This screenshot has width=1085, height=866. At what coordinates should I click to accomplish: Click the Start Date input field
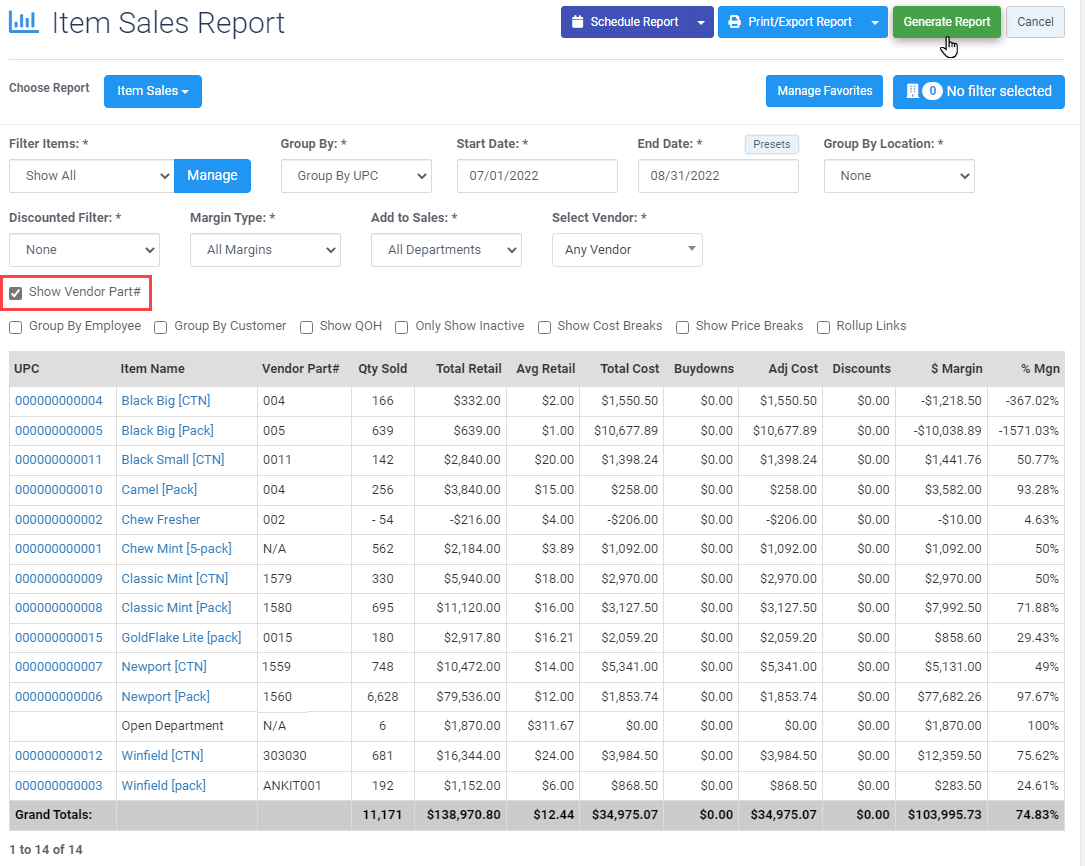tap(537, 176)
